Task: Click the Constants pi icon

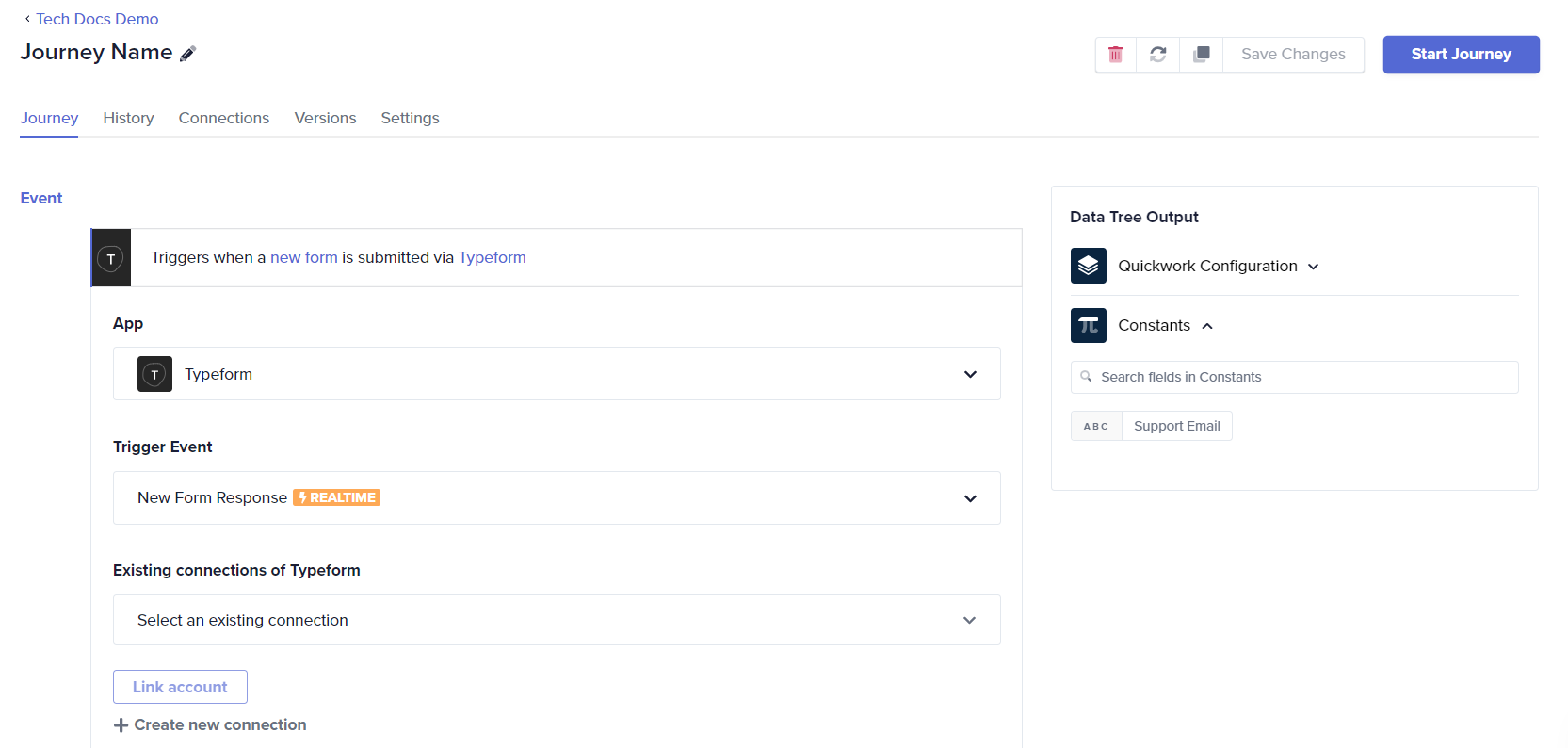Action: 1089,325
